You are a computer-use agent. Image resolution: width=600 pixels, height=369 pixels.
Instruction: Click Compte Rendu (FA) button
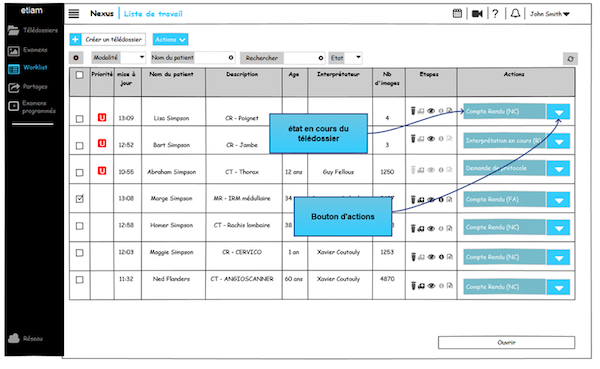pyautogui.click(x=504, y=199)
